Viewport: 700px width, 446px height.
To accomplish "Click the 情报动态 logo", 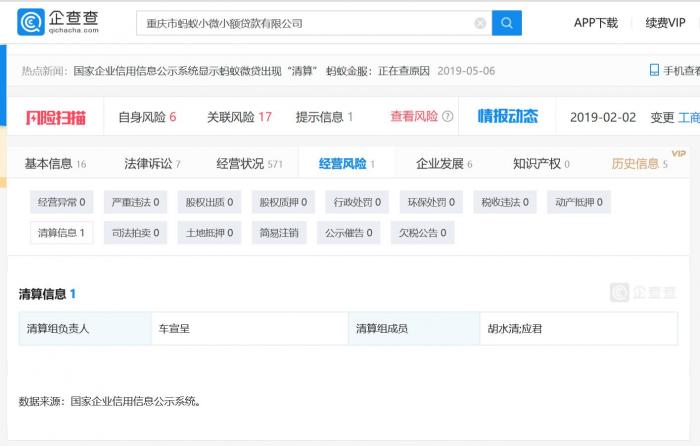I will tap(507, 117).
